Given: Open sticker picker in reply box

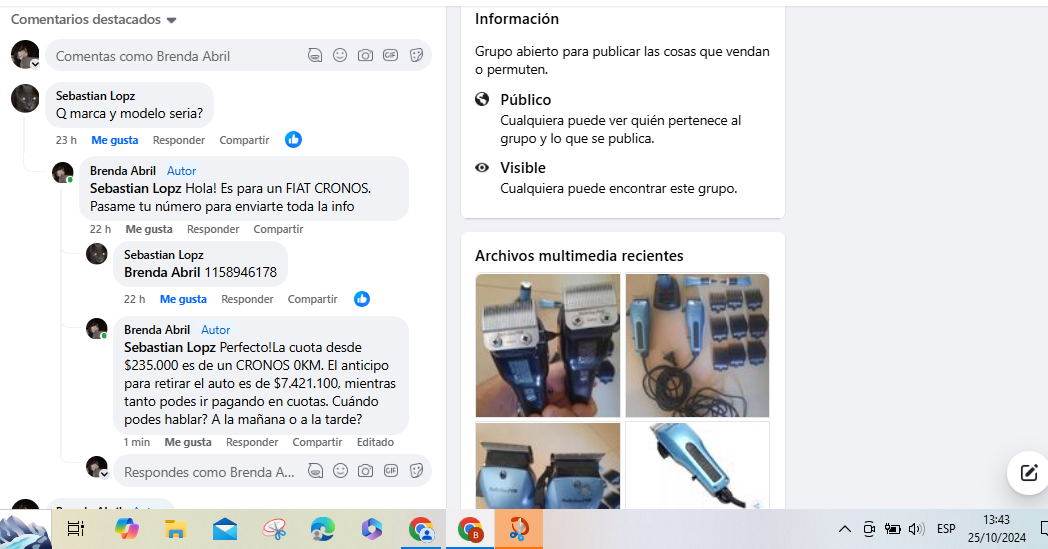Looking at the screenshot, I should (416, 471).
